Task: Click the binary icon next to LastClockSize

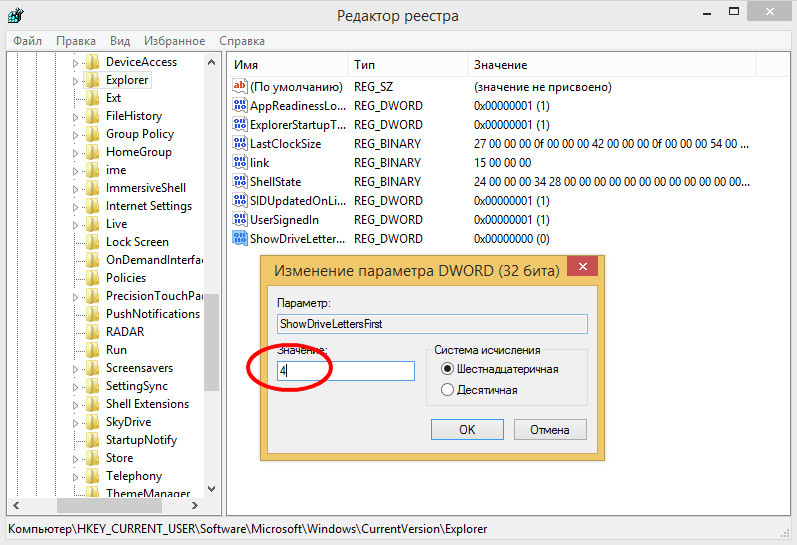Action: [240, 143]
